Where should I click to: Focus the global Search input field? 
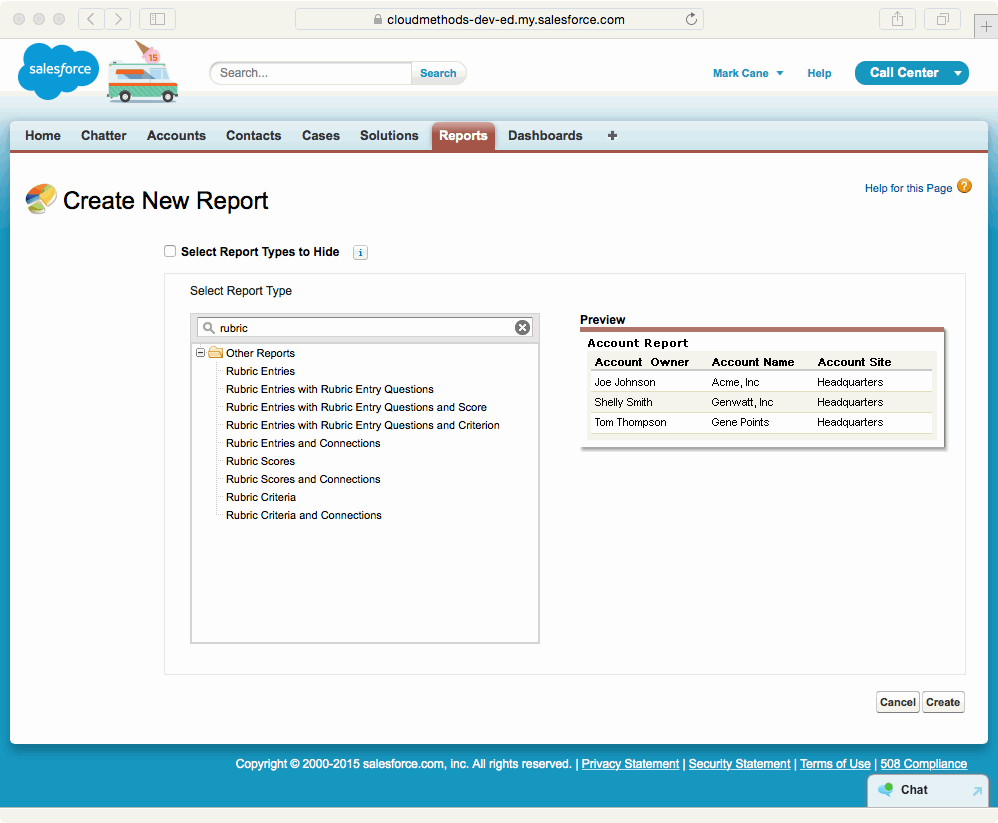tap(311, 73)
